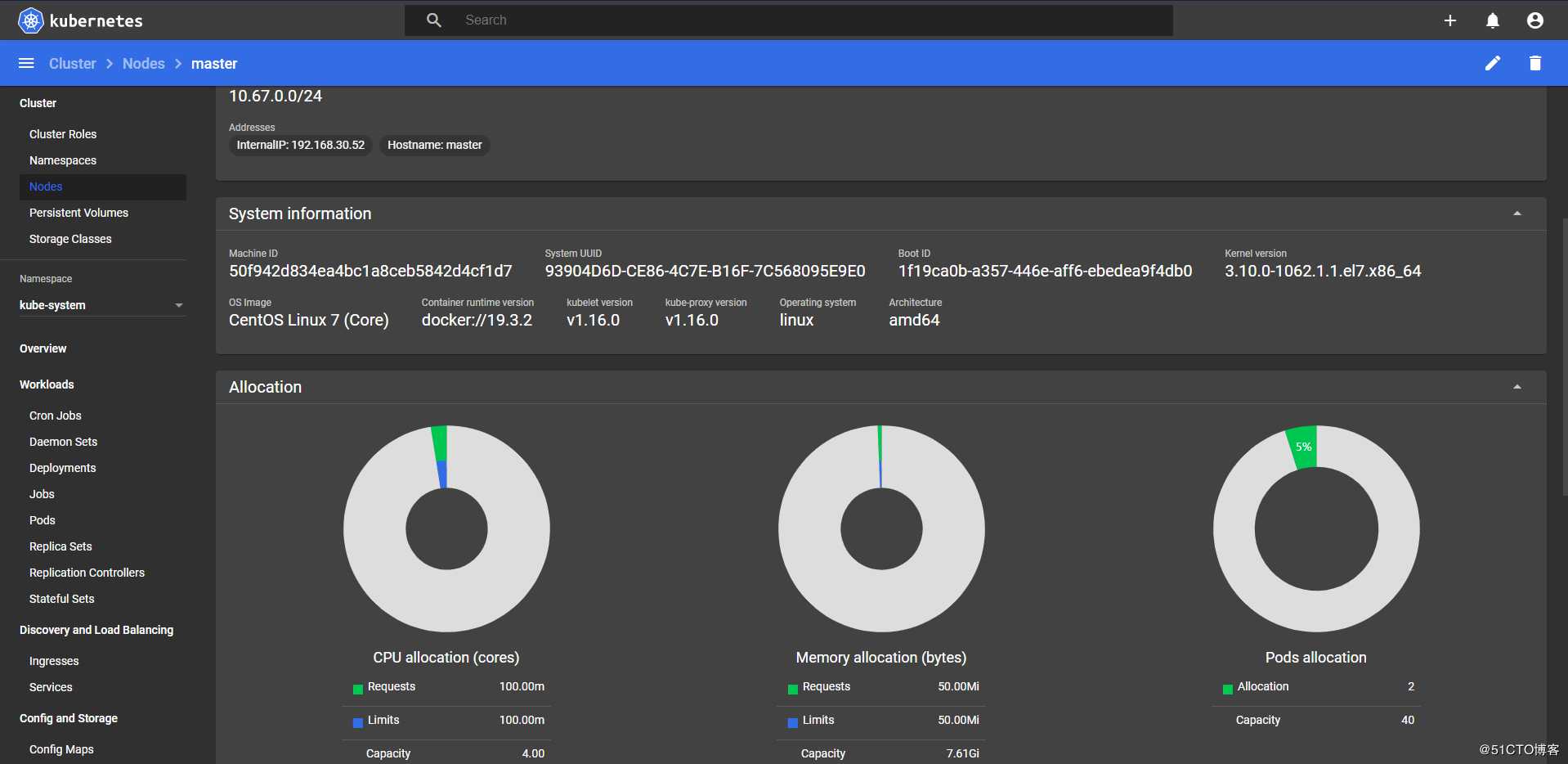
Task: Open Replication Controllers in sidebar
Action: click(87, 573)
